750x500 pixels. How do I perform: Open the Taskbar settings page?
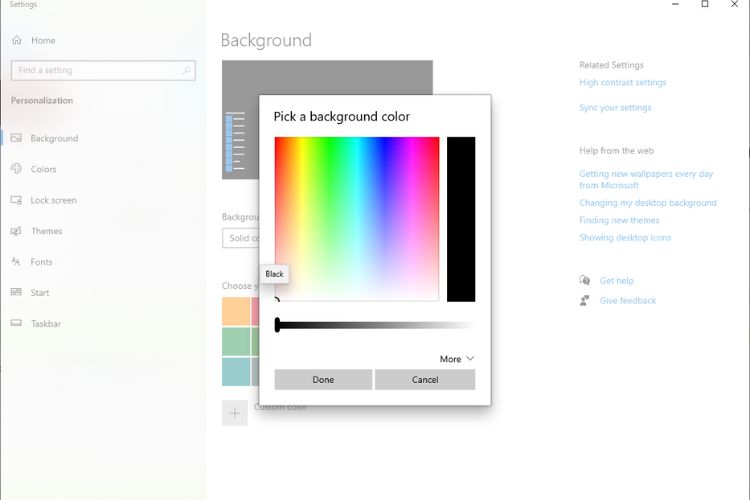46,324
